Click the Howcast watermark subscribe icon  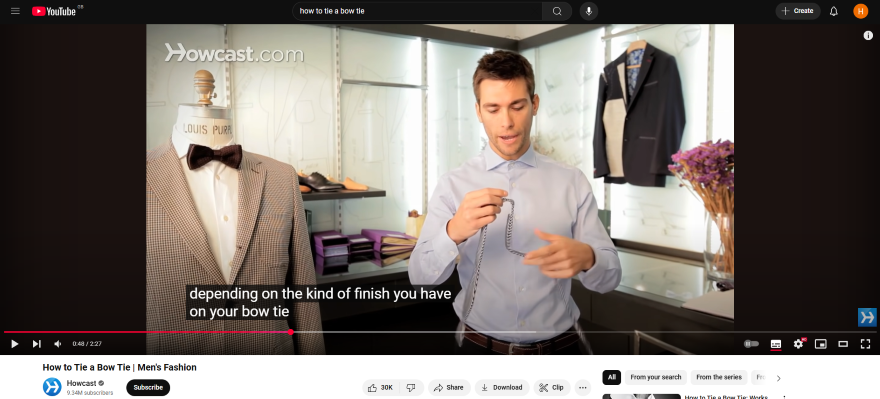tap(867, 317)
